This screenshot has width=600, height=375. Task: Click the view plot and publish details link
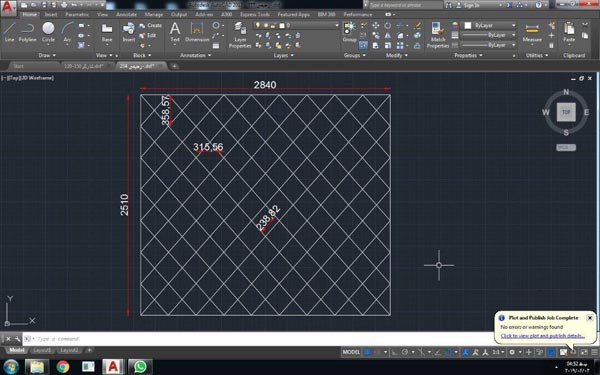(543, 336)
